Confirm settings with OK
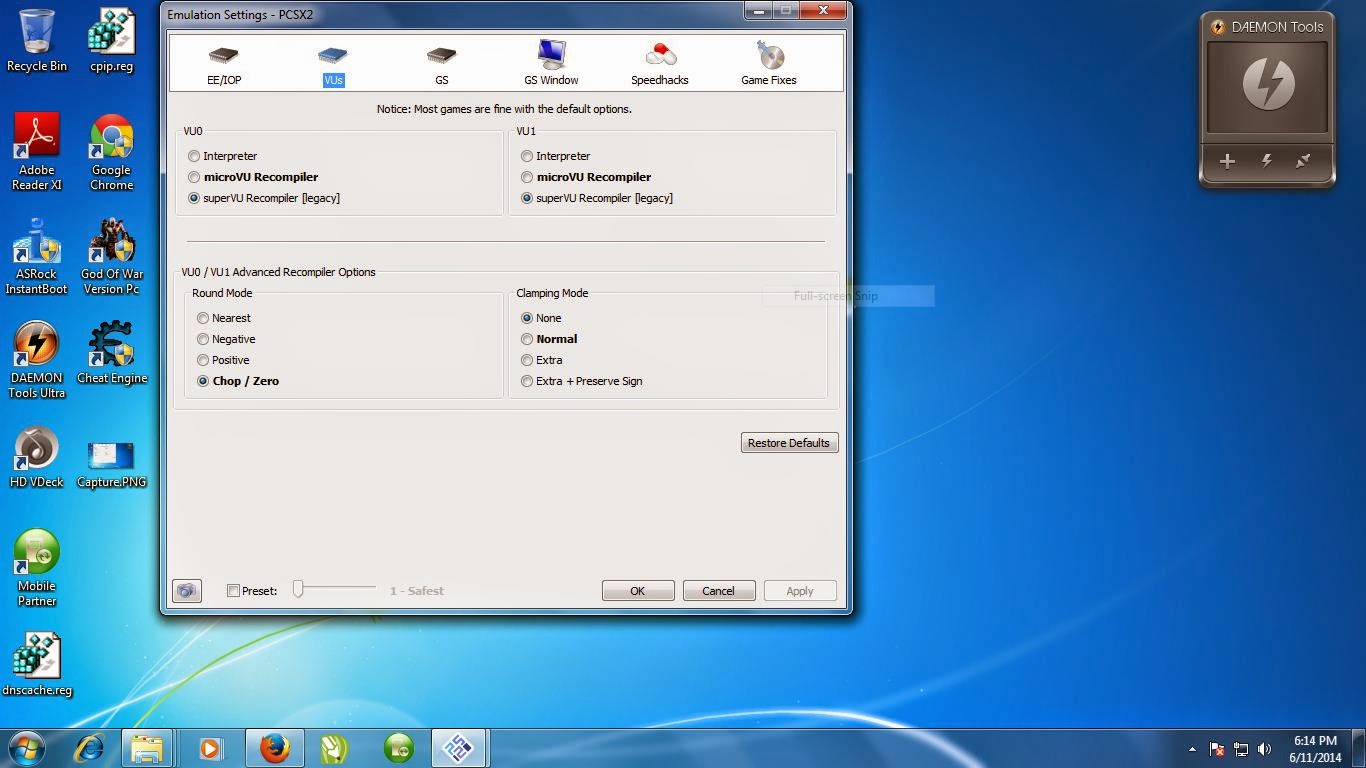1366x768 pixels. click(638, 591)
